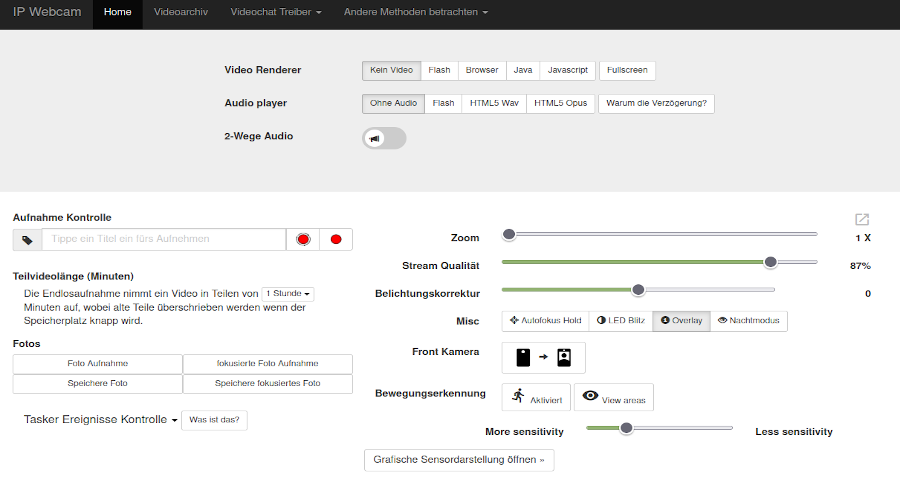
Task: Expand Tasker Ereignisse Kontrolle
Action: click(x=100, y=420)
